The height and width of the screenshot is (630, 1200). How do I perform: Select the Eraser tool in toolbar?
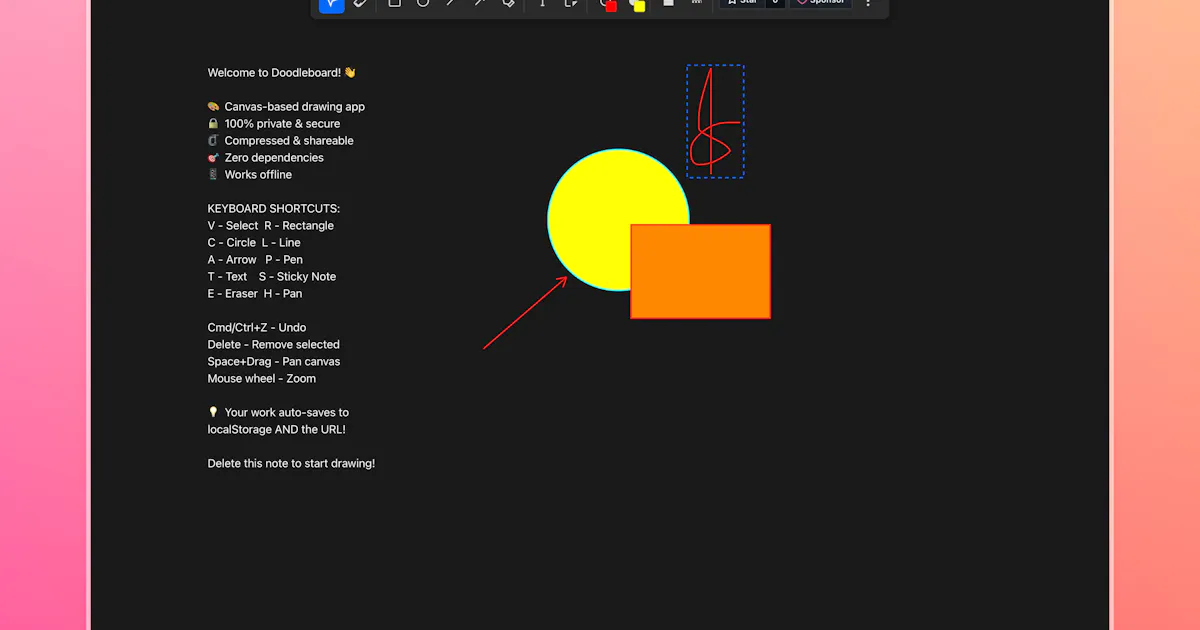[x=360, y=3]
